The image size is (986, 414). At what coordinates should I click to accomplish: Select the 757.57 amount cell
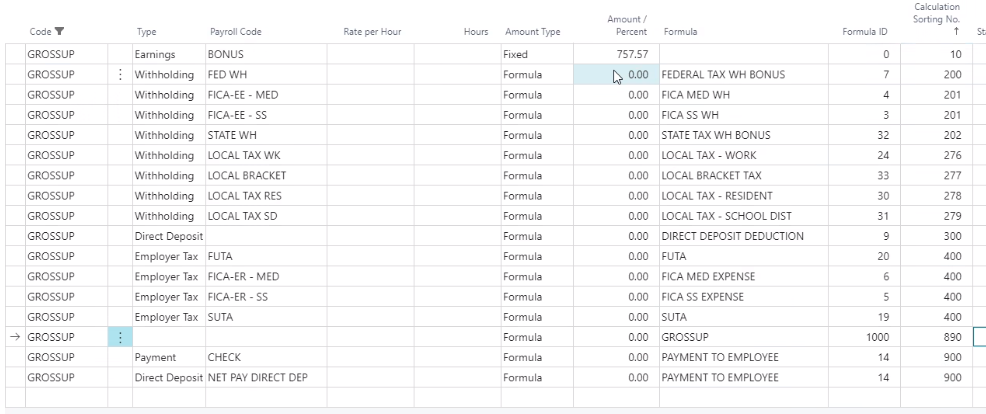coord(616,55)
